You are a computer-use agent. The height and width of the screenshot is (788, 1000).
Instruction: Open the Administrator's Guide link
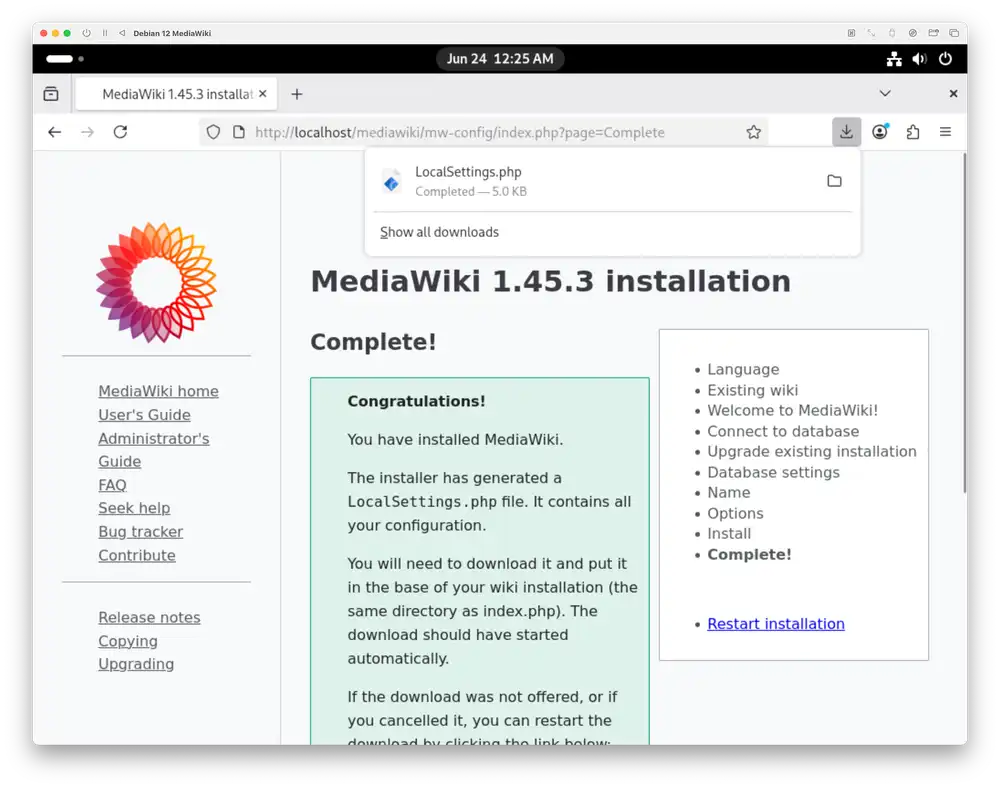[x=154, y=450]
